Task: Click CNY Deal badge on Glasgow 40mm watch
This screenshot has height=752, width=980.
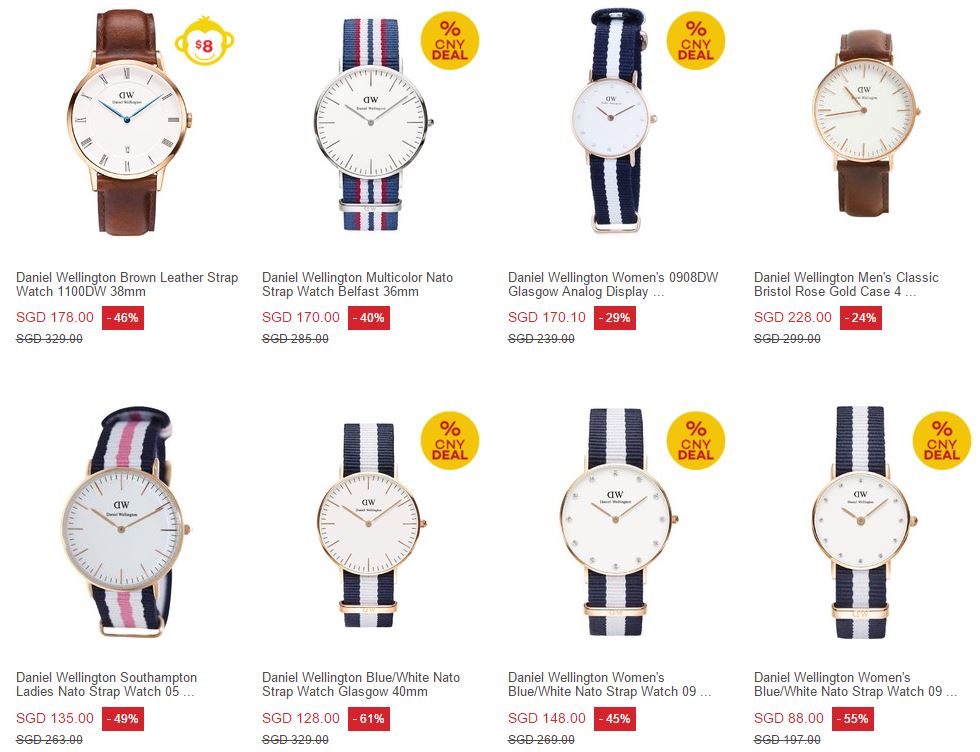Action: (x=450, y=440)
